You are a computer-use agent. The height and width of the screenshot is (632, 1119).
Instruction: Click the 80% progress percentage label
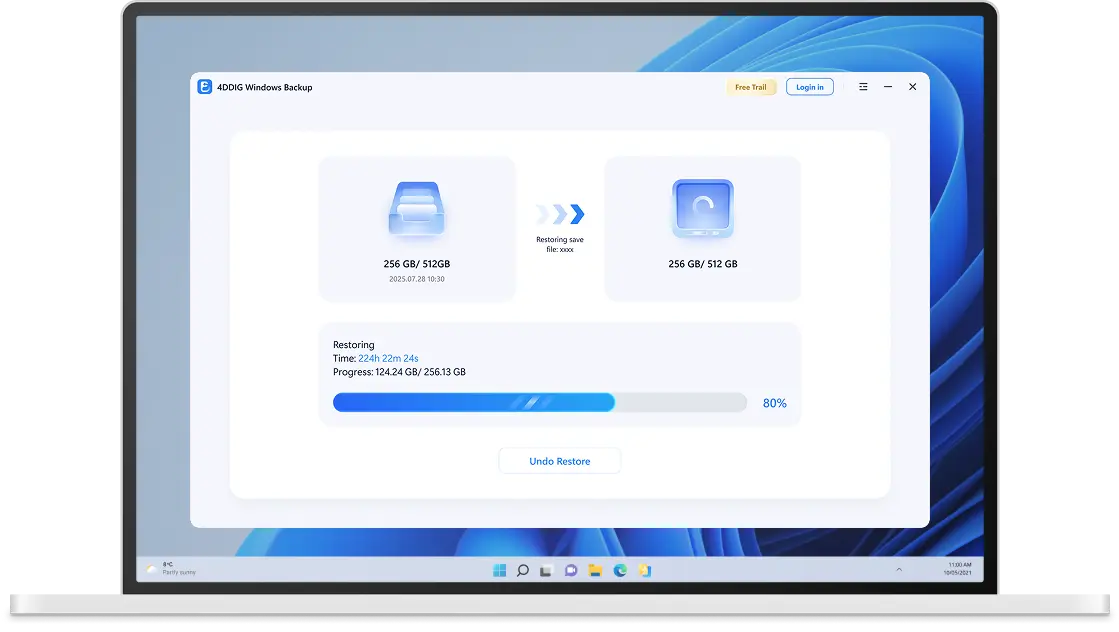[774, 403]
